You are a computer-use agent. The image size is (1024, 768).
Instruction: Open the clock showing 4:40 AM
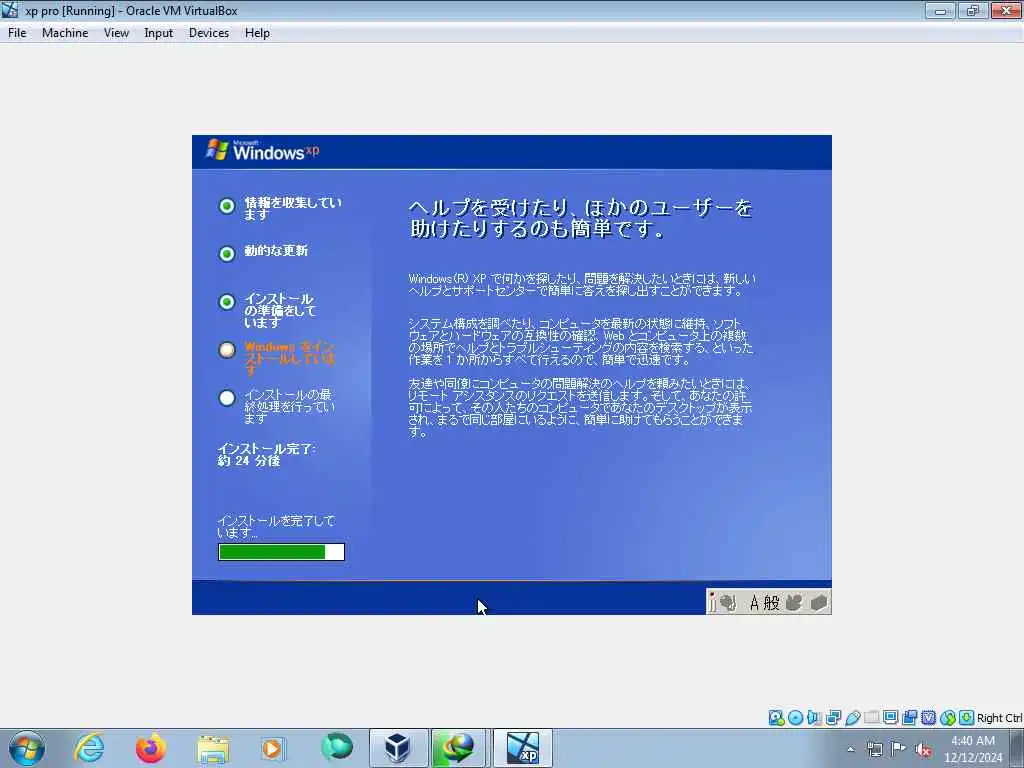pos(972,749)
